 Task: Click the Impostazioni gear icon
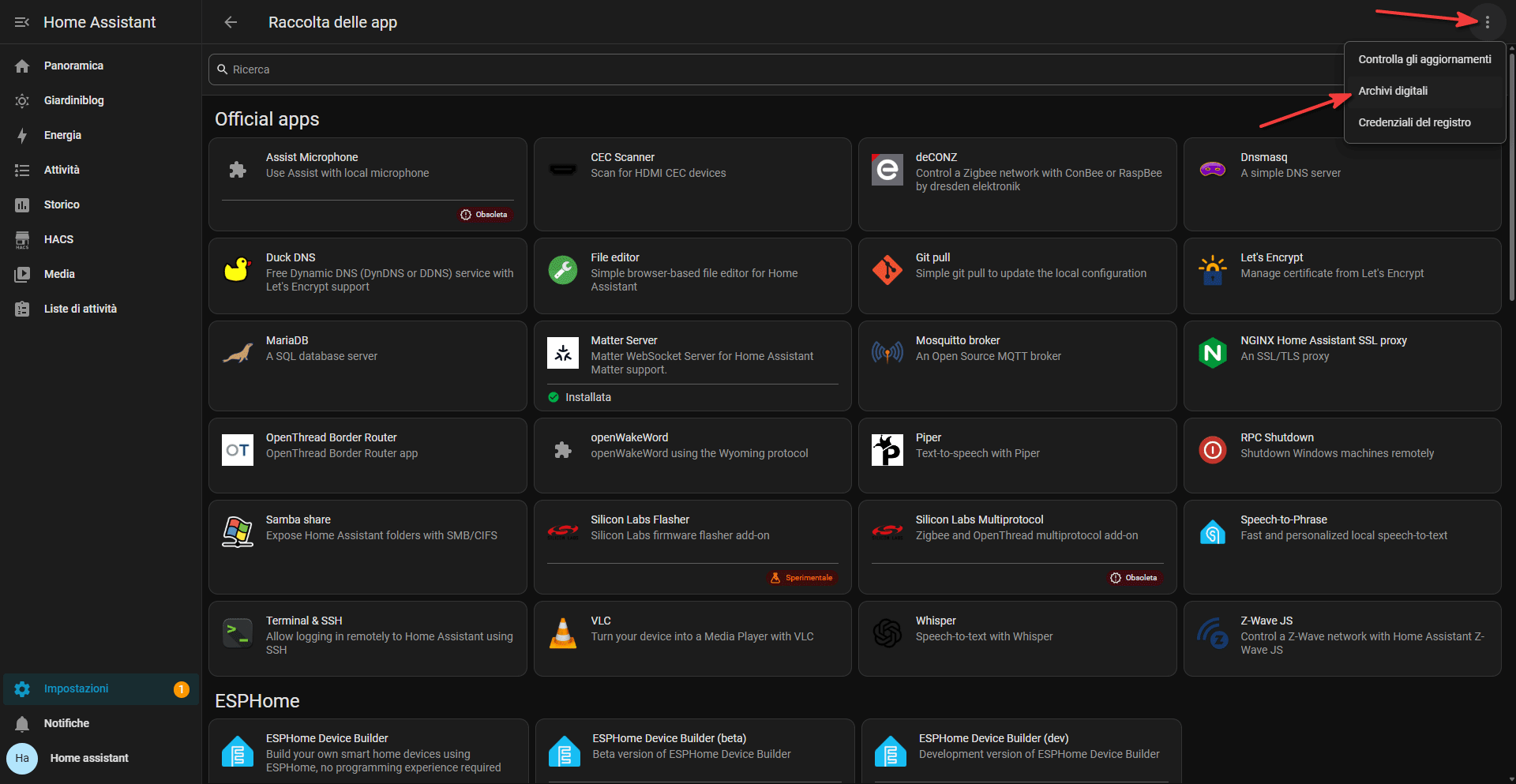coord(22,688)
